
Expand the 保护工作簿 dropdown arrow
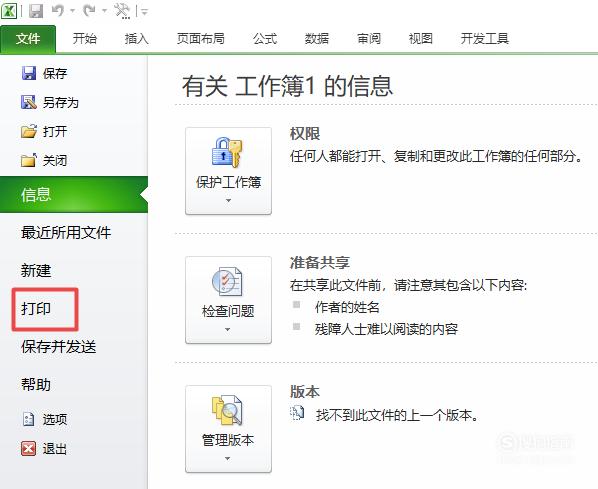[x=228, y=200]
